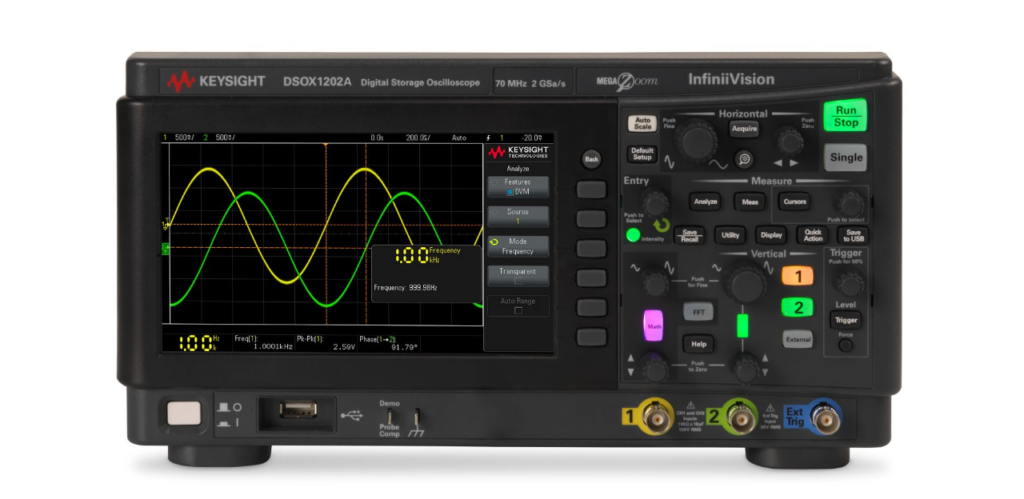Check the Transparent checkbox on screen
Screen dimensions: 1024x499
click(518, 280)
